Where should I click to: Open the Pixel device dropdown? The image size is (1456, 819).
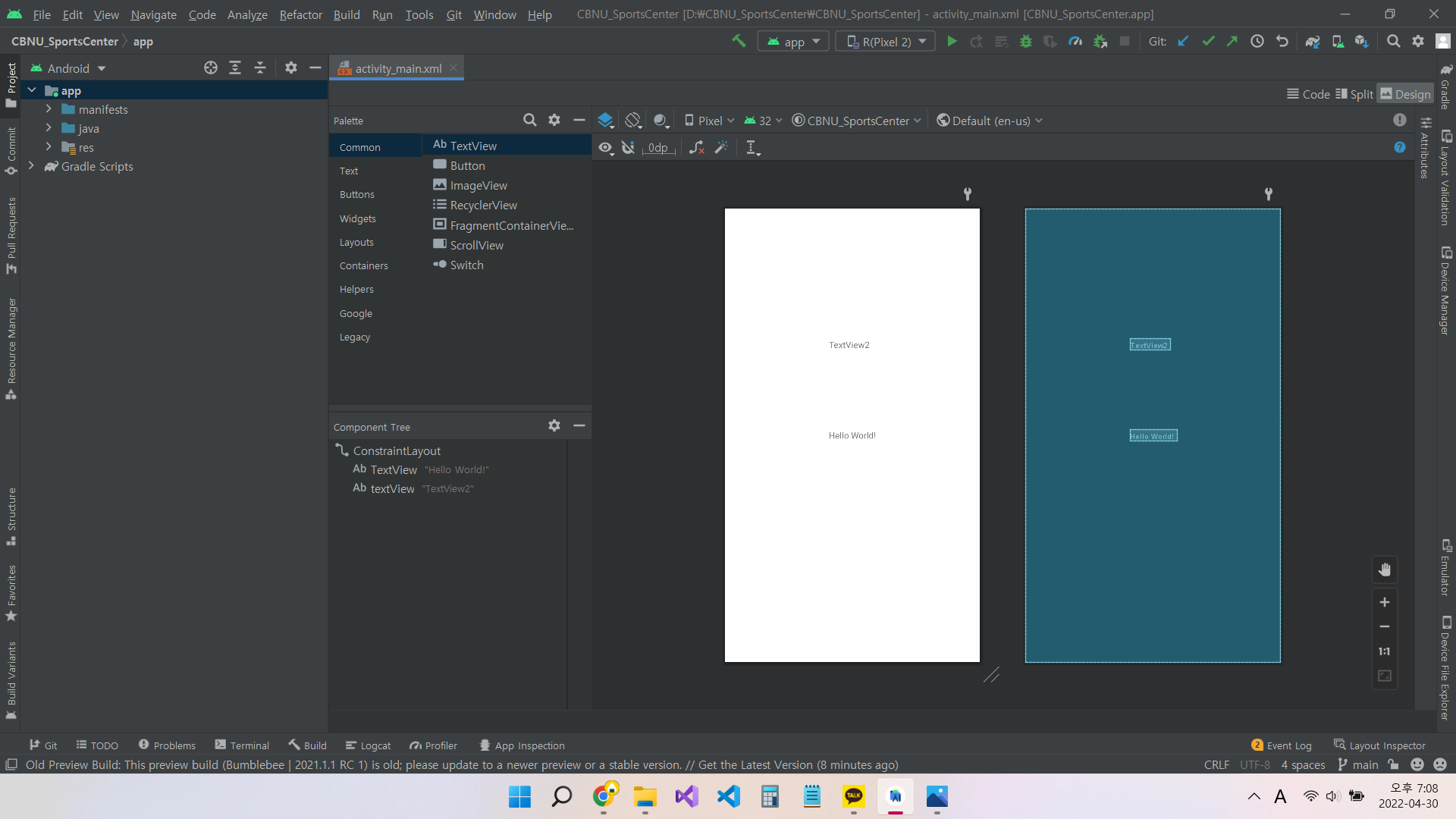(709, 121)
